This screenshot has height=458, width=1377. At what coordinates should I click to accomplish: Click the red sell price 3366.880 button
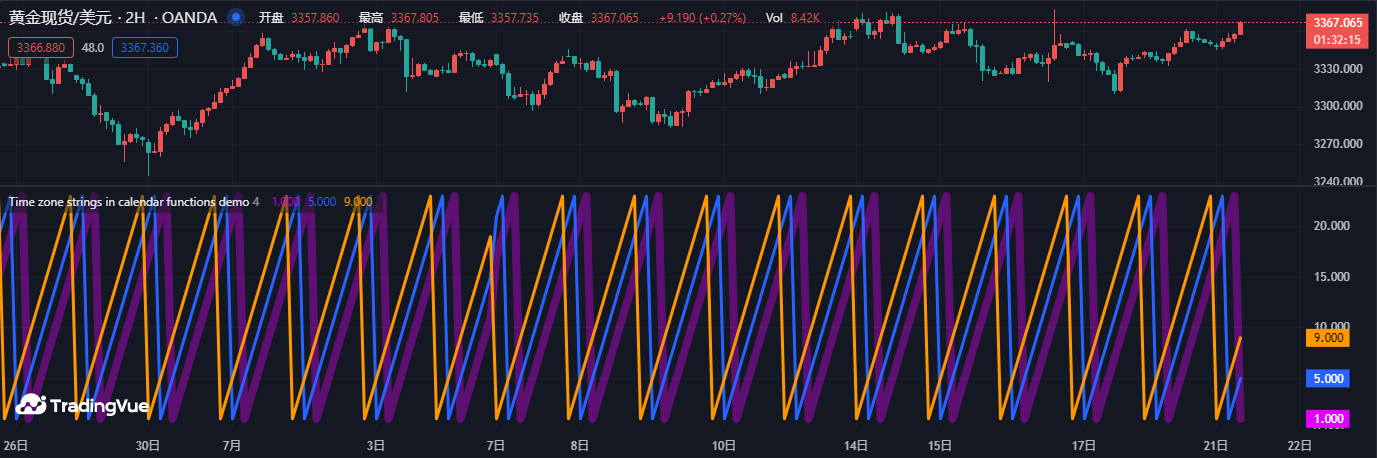click(41, 47)
